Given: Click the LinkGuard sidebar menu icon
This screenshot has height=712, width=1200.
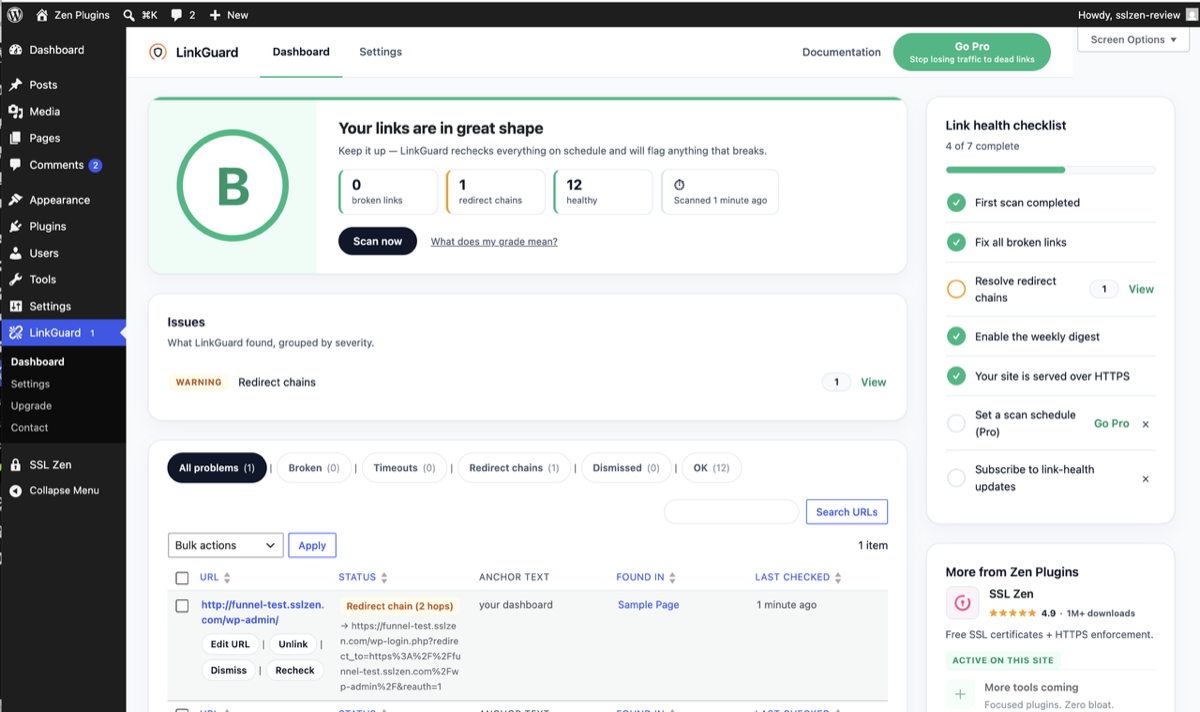Looking at the screenshot, I should click(15, 333).
